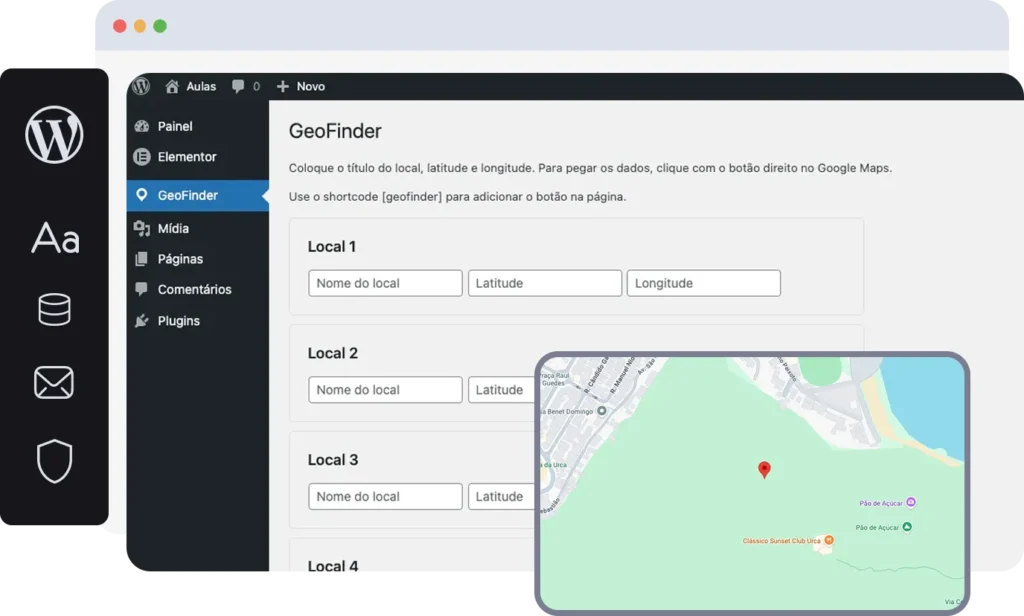The image size is (1024, 616).
Task: Click the Aa typography icon in the left panel
Action: pos(56,237)
